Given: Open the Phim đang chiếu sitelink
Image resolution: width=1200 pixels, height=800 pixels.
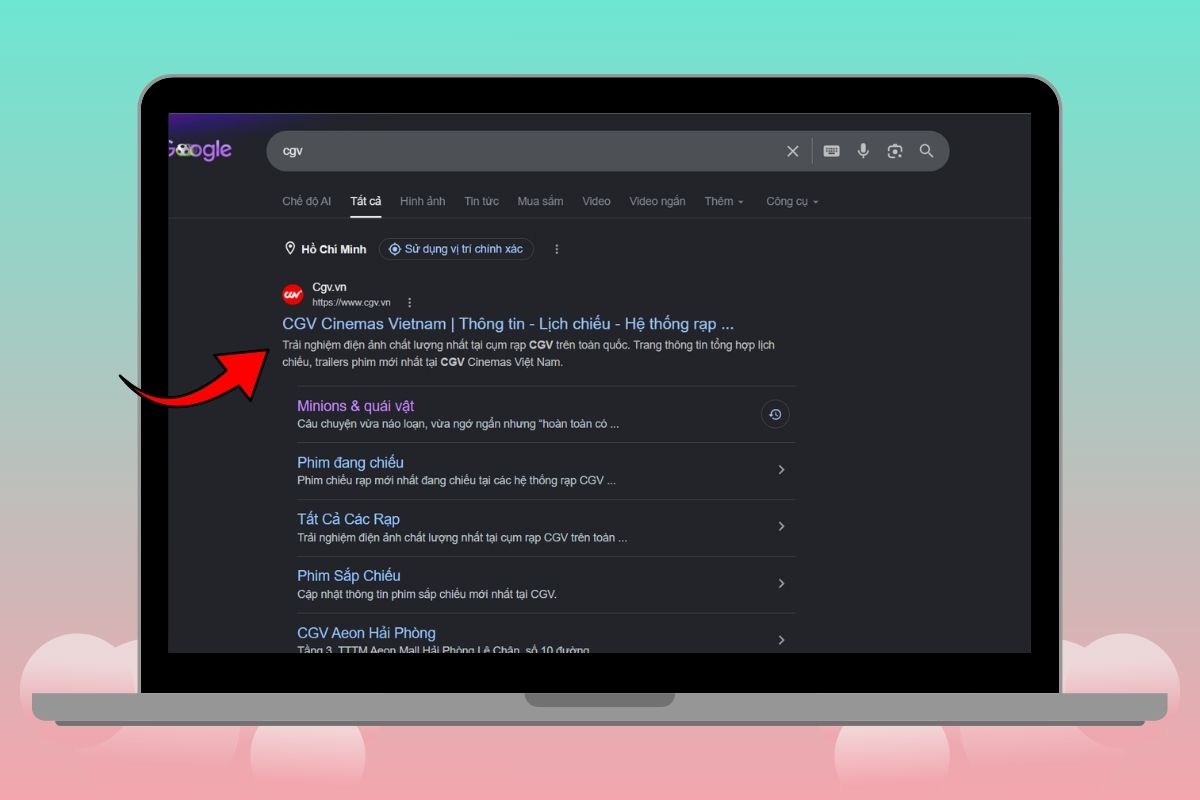Looking at the screenshot, I should point(350,462).
